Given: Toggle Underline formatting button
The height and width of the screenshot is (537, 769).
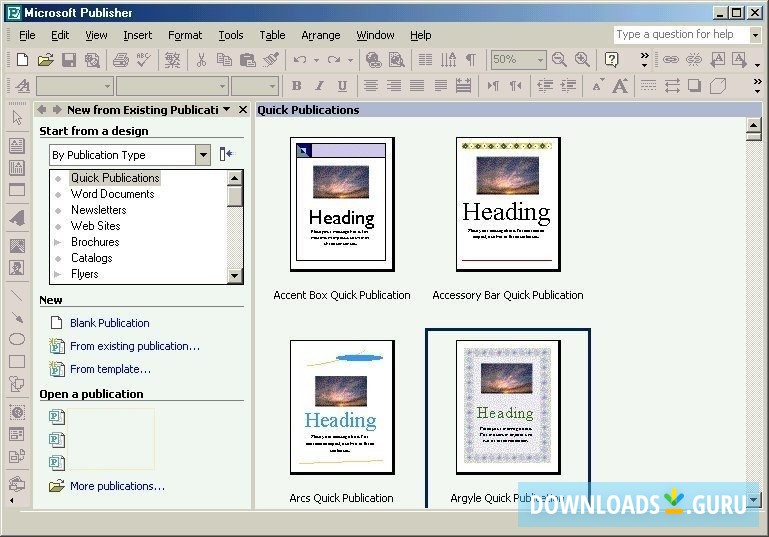Looking at the screenshot, I should point(342,86).
